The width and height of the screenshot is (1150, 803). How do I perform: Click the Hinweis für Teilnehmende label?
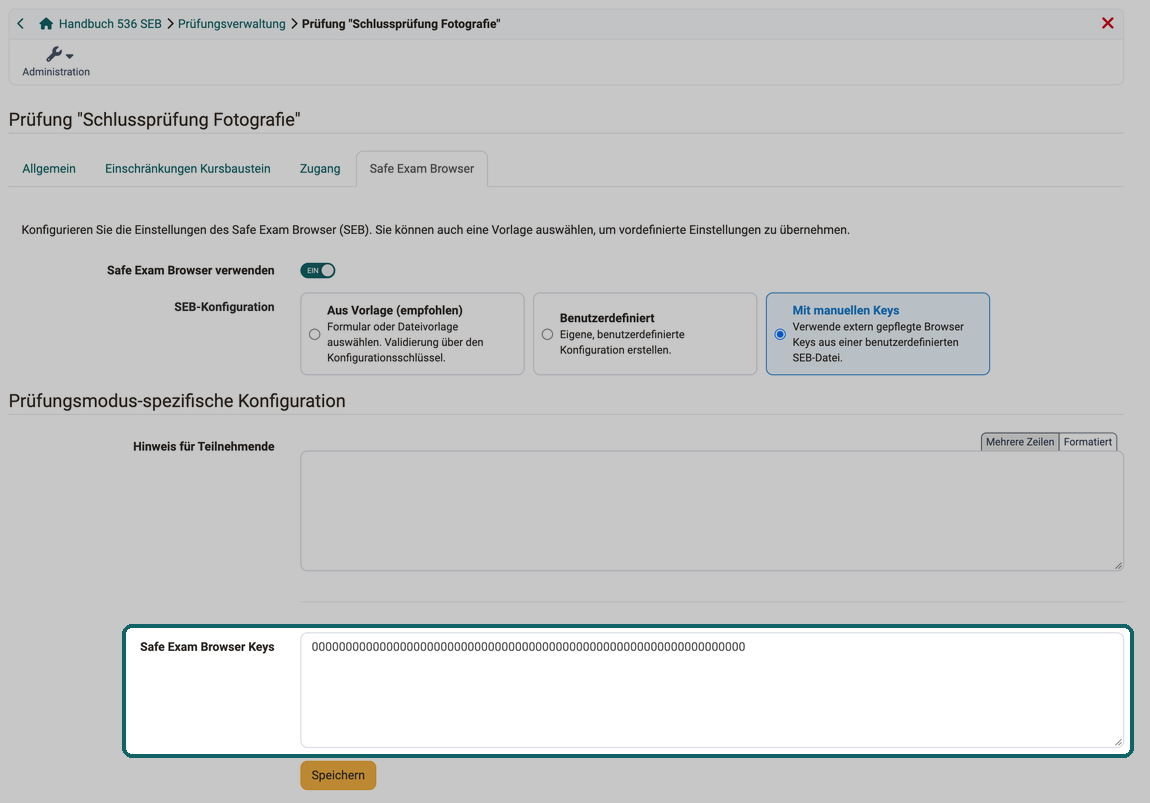(x=203, y=447)
